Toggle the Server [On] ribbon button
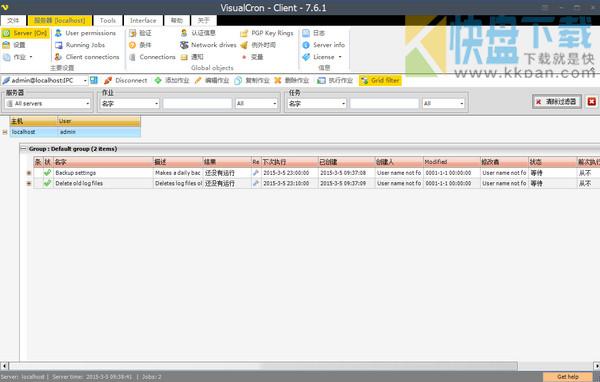The height and width of the screenshot is (382, 600). pyautogui.click(x=25, y=33)
